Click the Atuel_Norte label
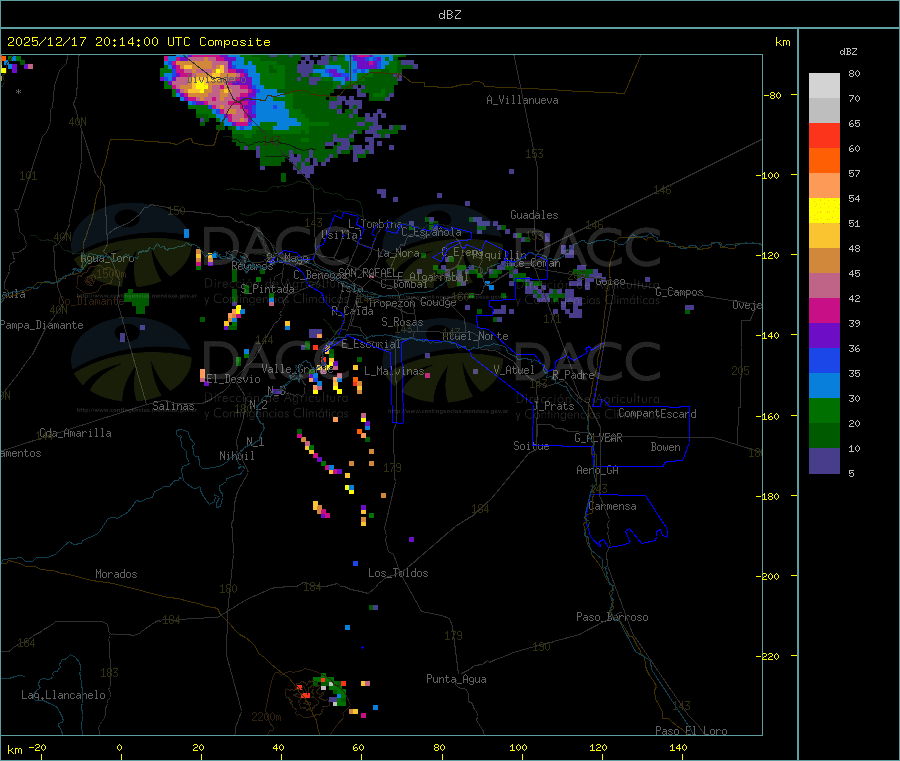The image size is (900, 761). coord(475,336)
